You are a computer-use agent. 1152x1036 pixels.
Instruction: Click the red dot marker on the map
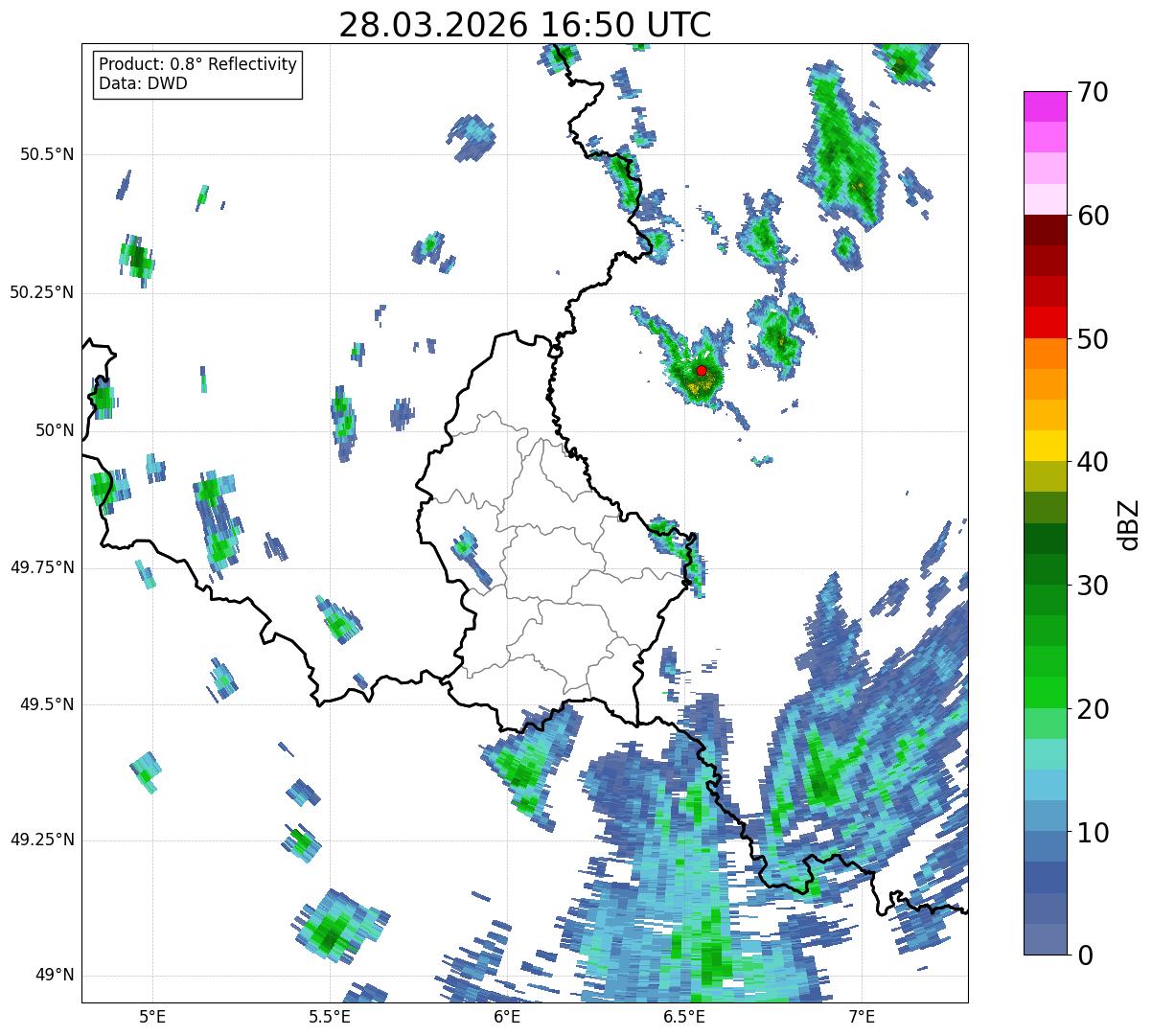[x=702, y=370]
